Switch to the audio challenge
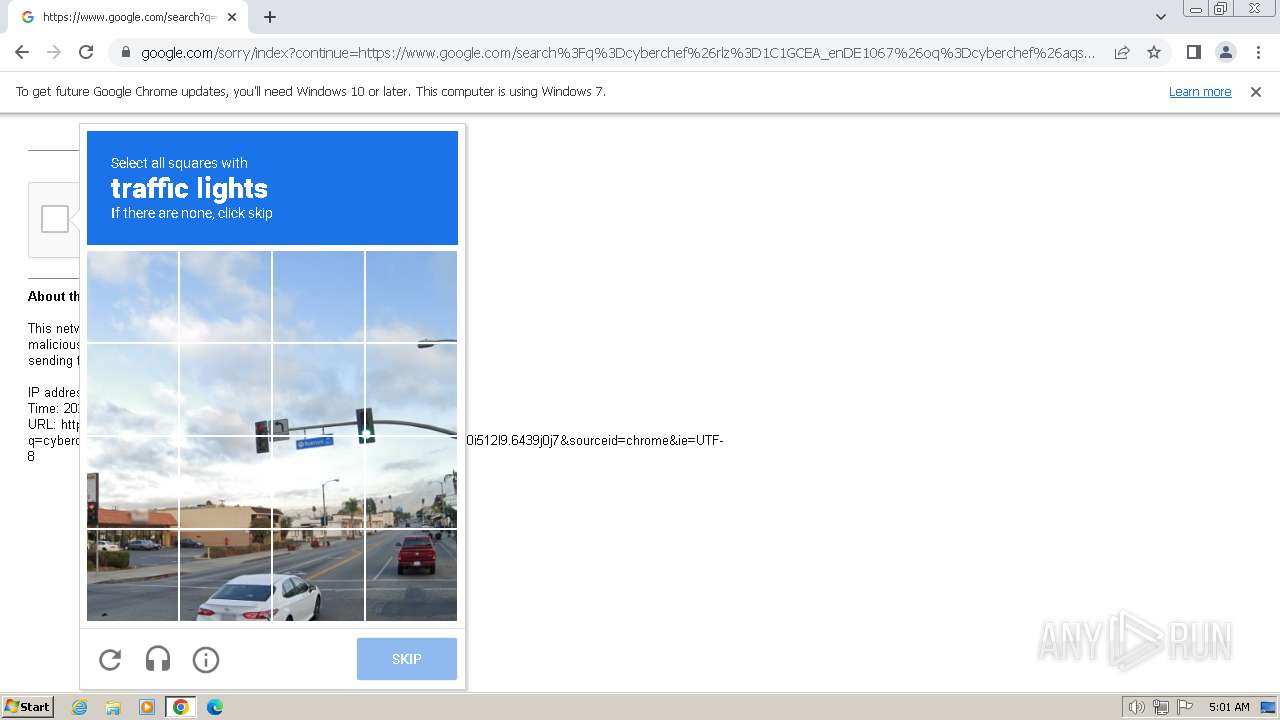The width and height of the screenshot is (1280, 720). tap(158, 659)
